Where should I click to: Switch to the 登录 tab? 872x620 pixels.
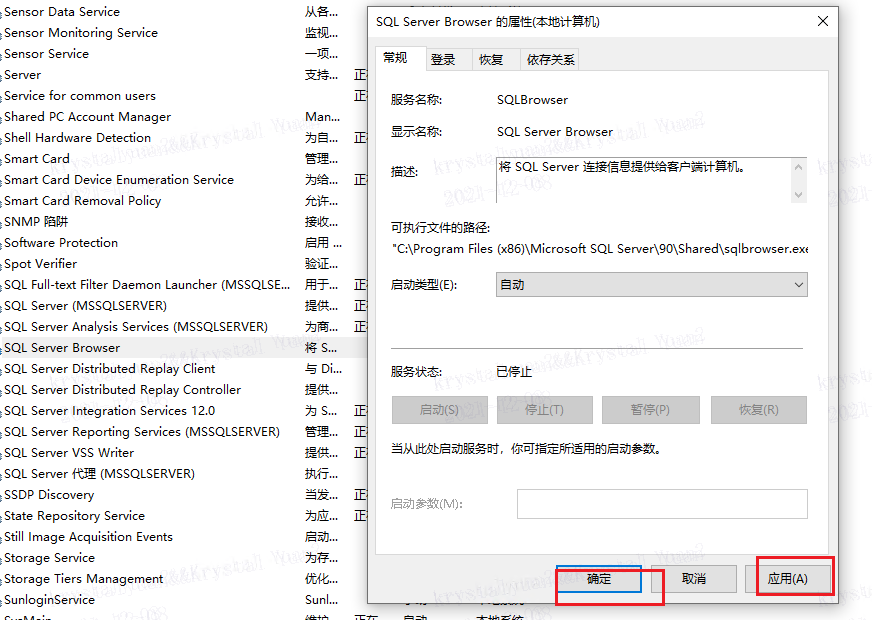[x=443, y=60]
